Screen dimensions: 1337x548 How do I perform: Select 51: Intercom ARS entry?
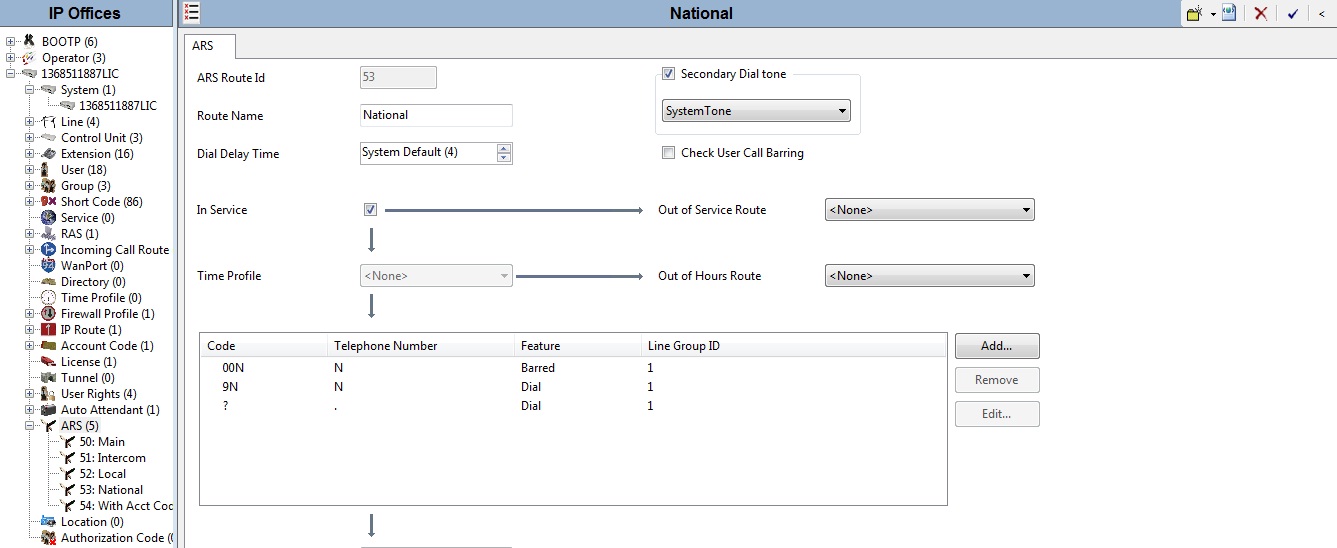point(112,458)
